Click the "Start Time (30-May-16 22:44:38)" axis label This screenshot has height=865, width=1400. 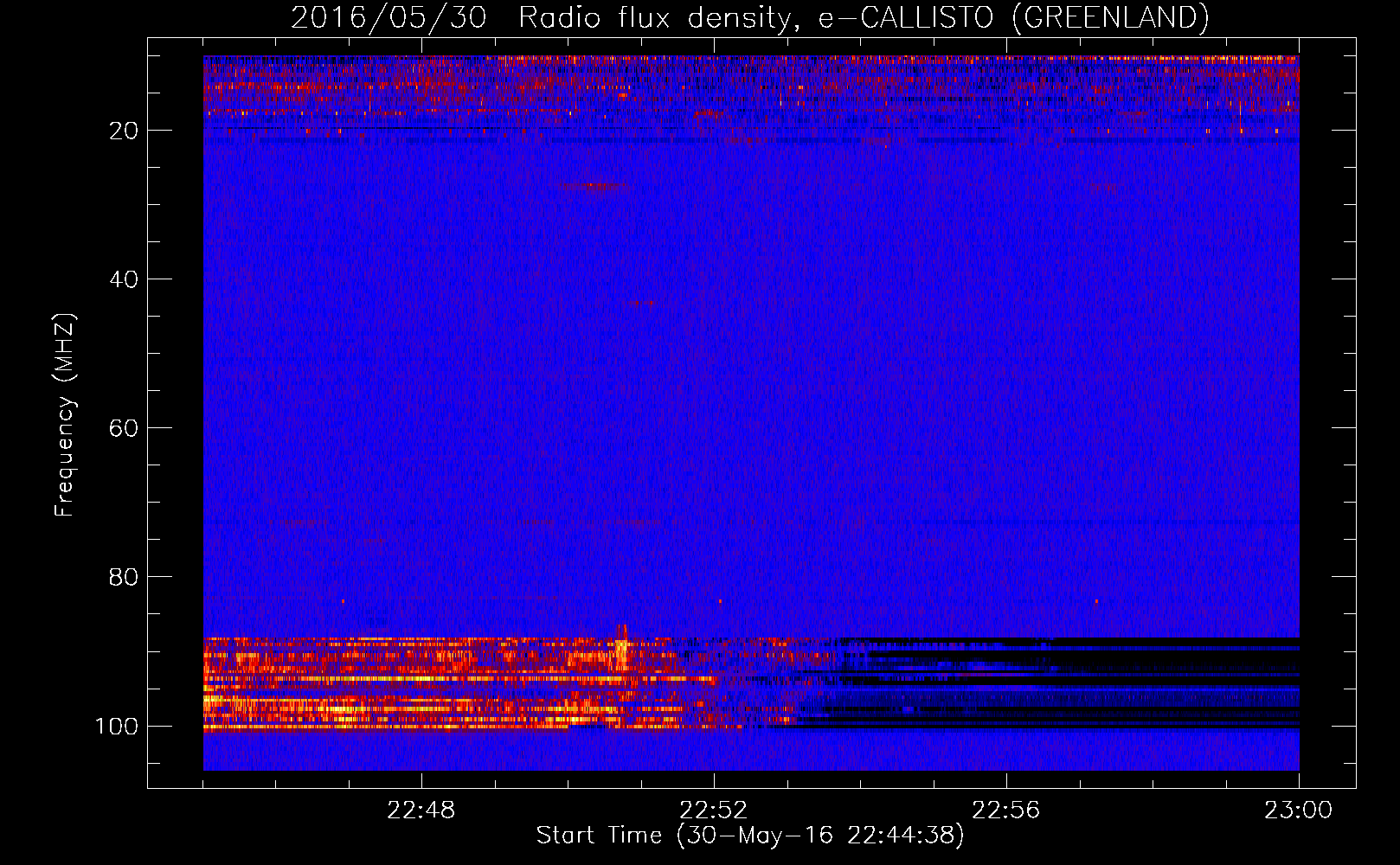[x=750, y=836]
